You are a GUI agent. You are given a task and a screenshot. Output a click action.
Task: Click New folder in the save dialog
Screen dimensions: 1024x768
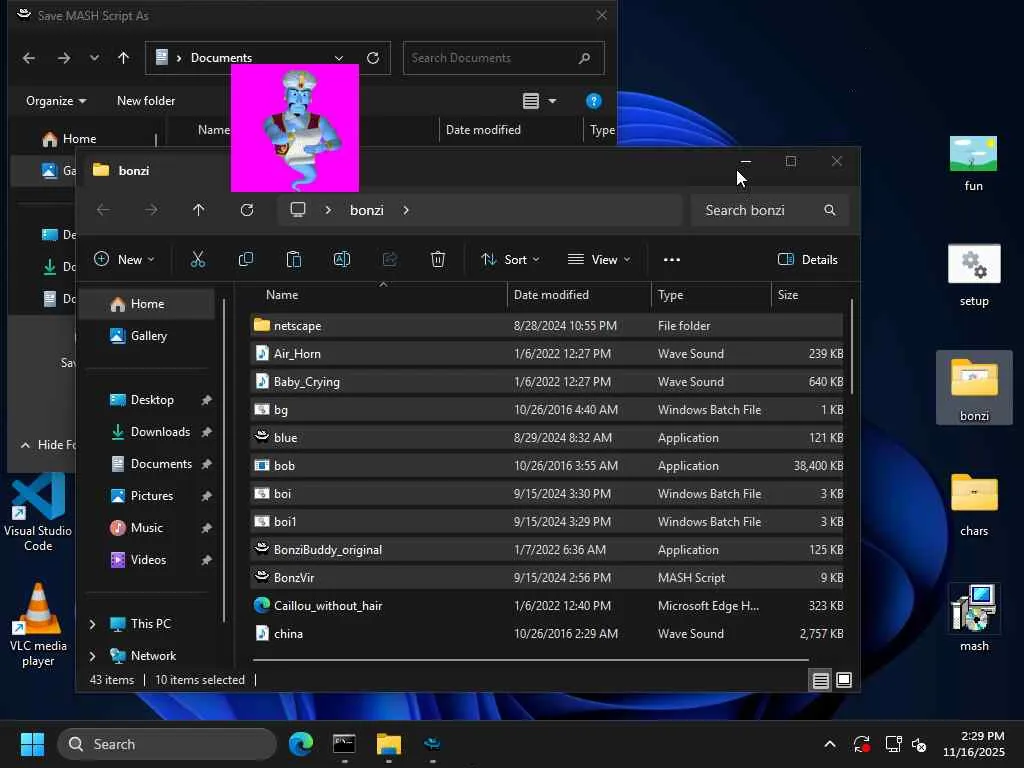[146, 101]
